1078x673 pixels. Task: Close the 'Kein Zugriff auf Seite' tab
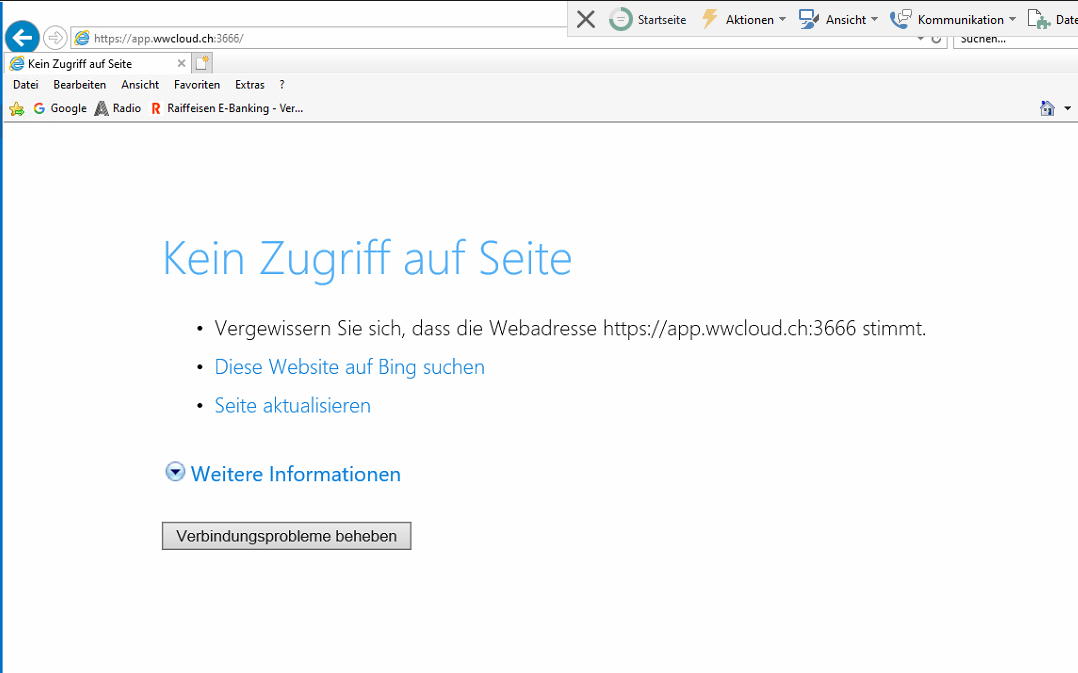(x=182, y=63)
